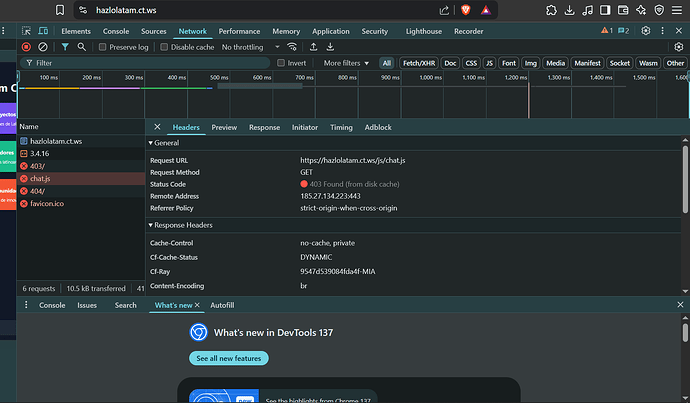Screen dimensions: 690x403
Task: Open the Sources panel tab
Action: (x=154, y=31)
